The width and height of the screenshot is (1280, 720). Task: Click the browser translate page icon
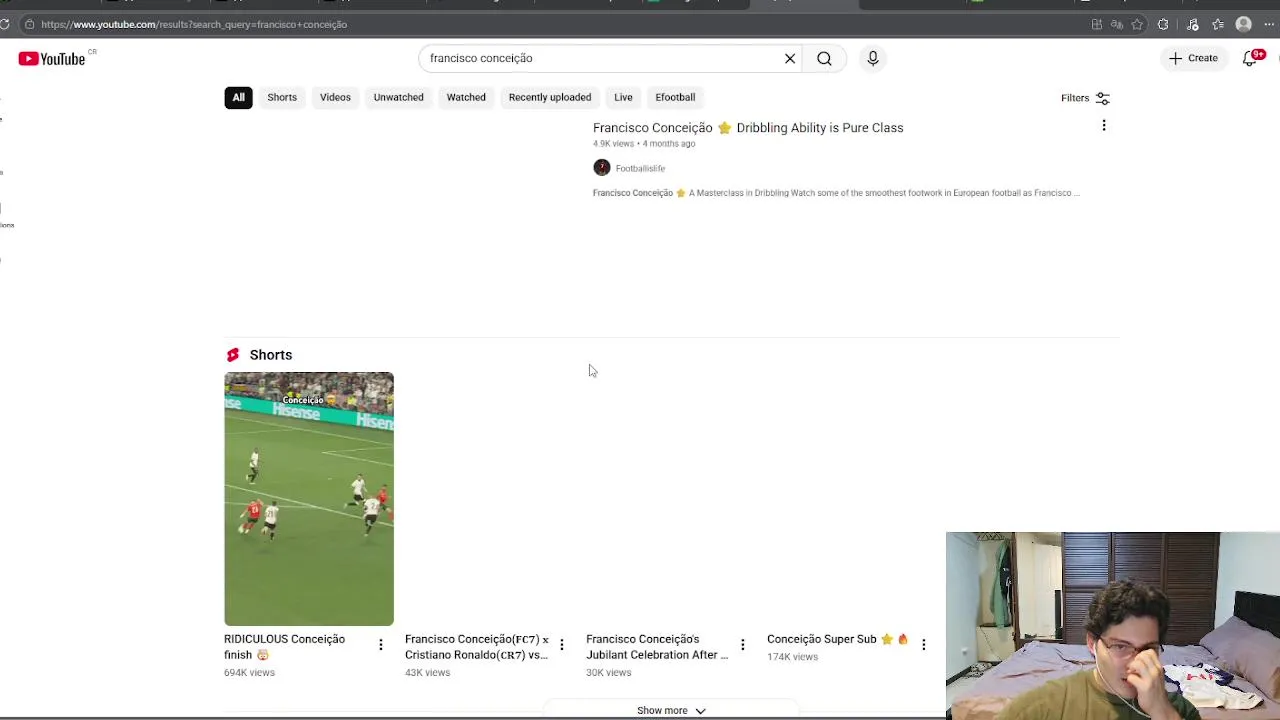1117,24
